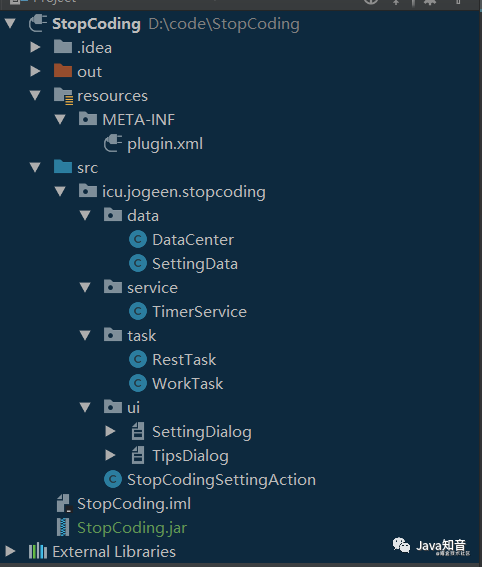
Task: Collapse the ui package arrow
Action: point(85,407)
